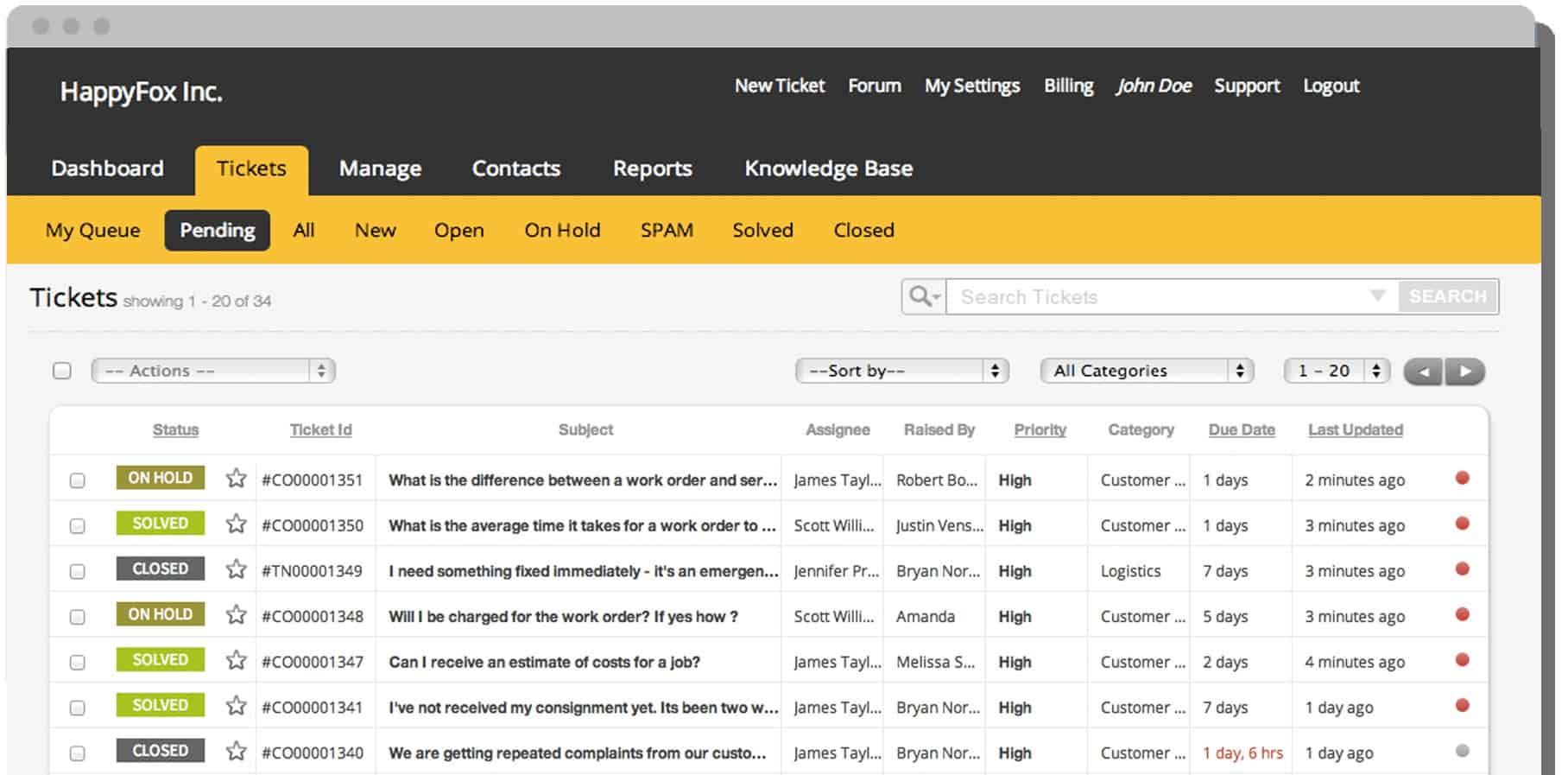Star ticket #CO00001347
The height and width of the screenshot is (775, 1568).
[236, 660]
